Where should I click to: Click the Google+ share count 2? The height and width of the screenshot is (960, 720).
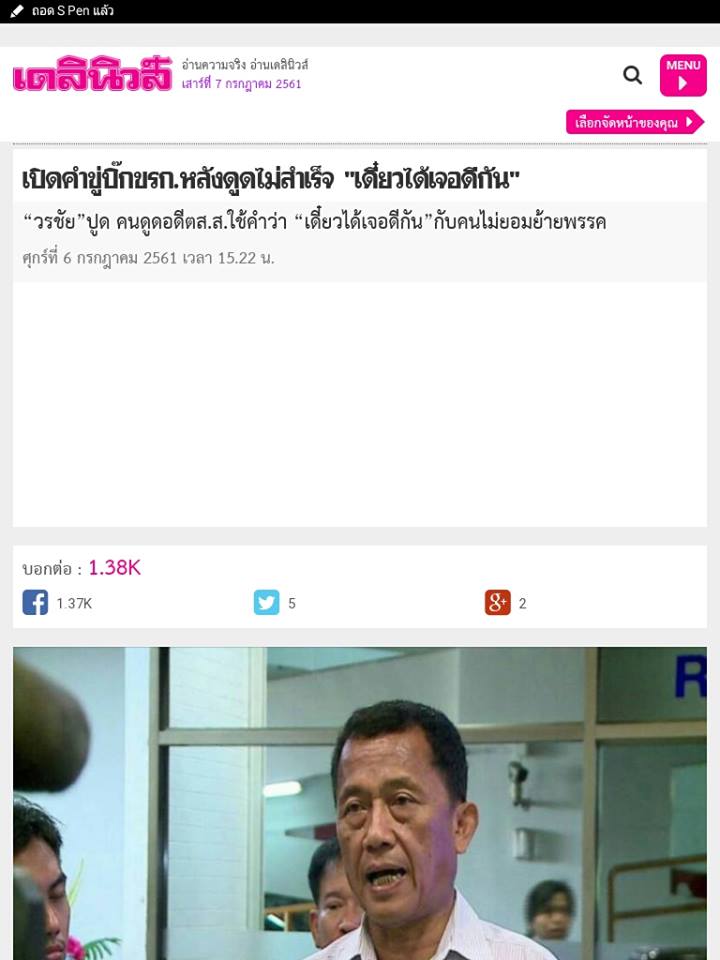[522, 604]
